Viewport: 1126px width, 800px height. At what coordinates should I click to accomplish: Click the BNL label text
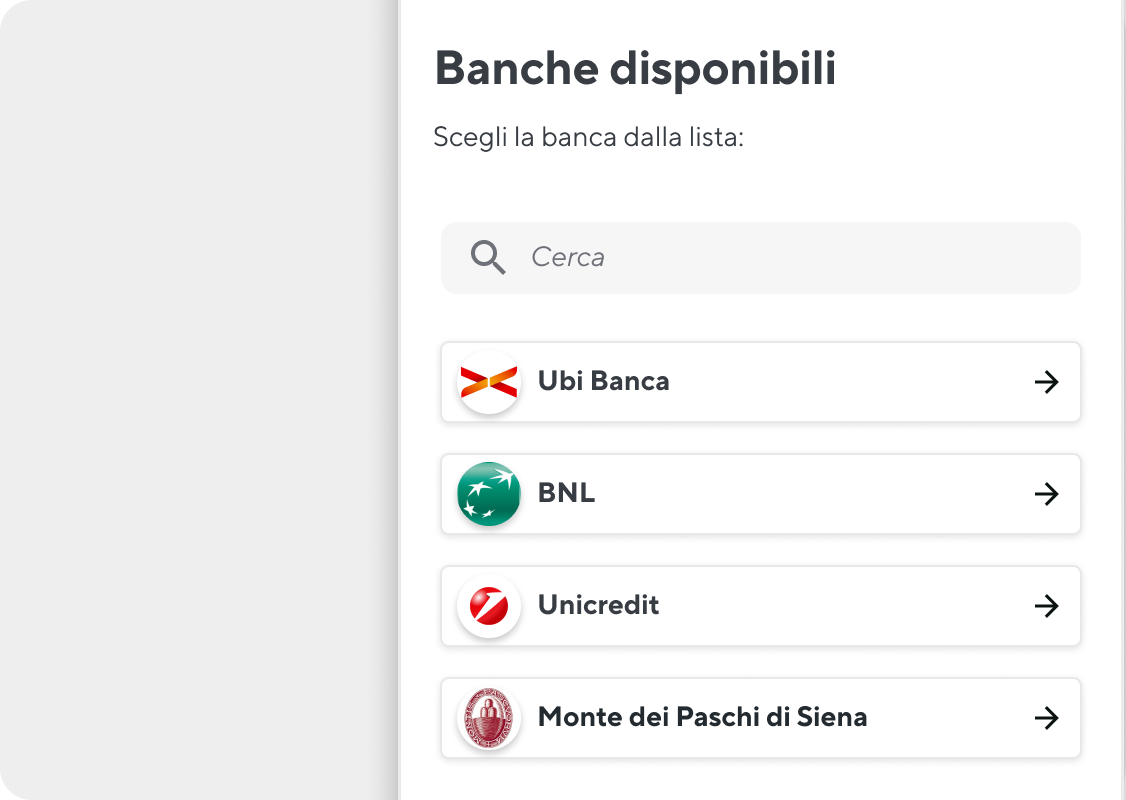coord(567,493)
